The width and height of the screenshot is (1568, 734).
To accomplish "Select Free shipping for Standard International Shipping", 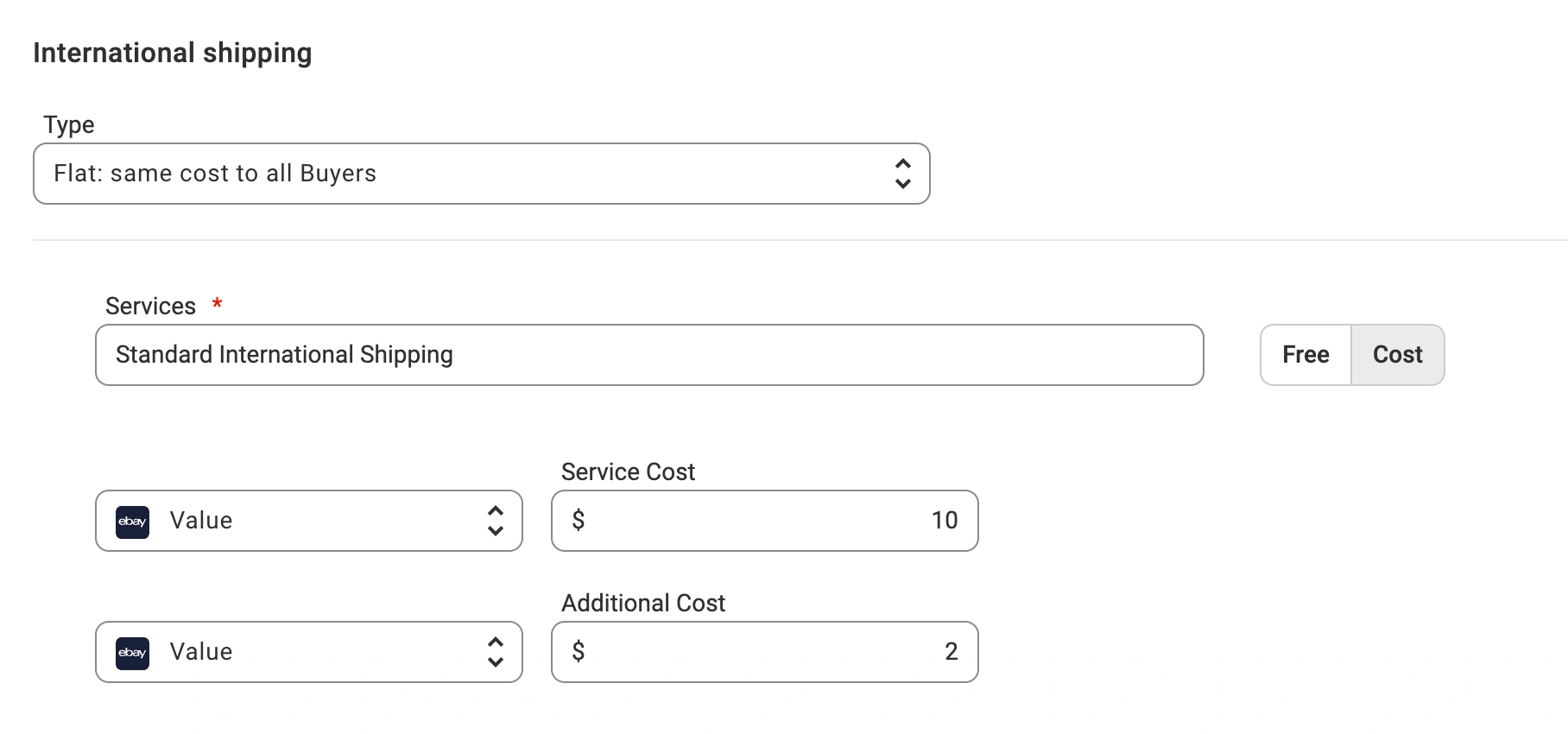I will click(x=1306, y=354).
